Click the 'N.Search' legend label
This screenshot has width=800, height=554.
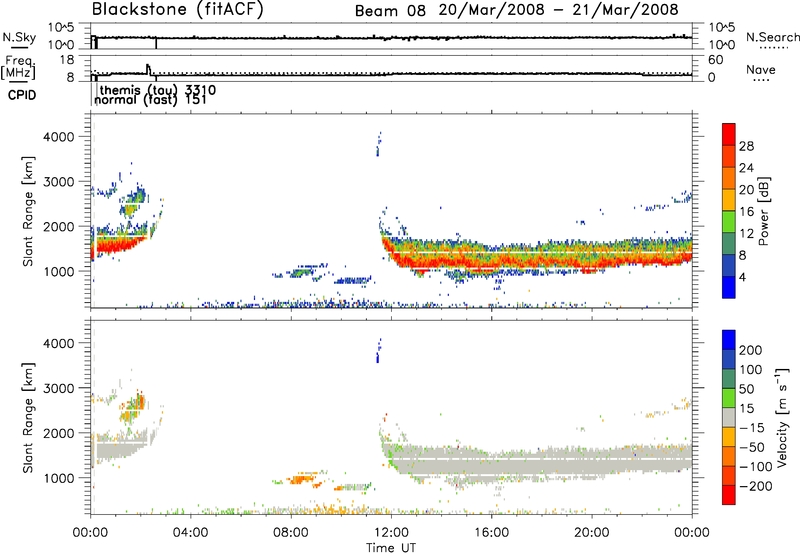click(773, 37)
